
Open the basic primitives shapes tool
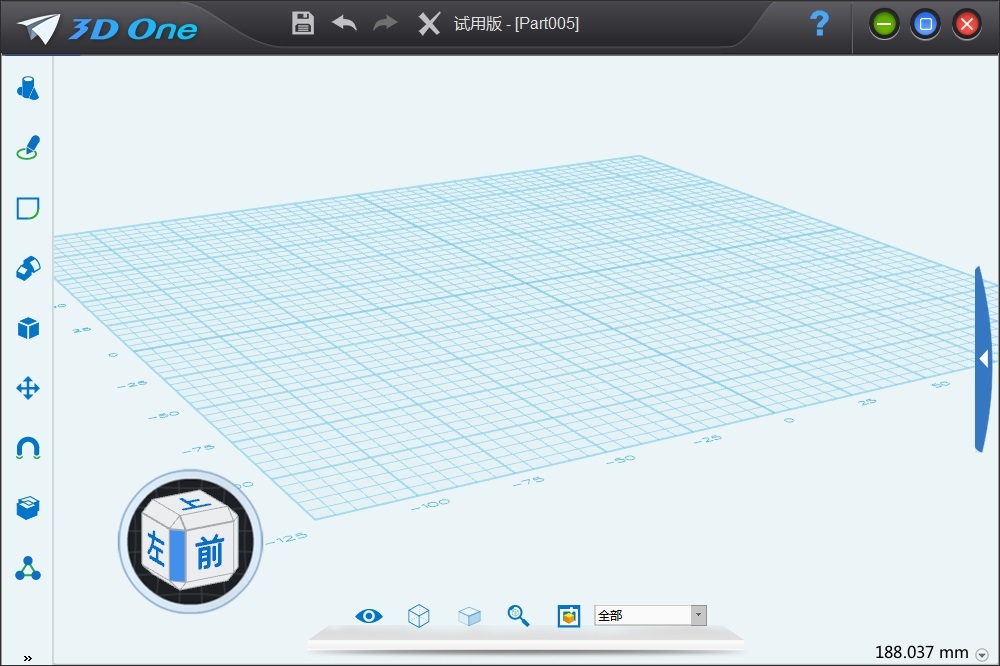point(28,89)
